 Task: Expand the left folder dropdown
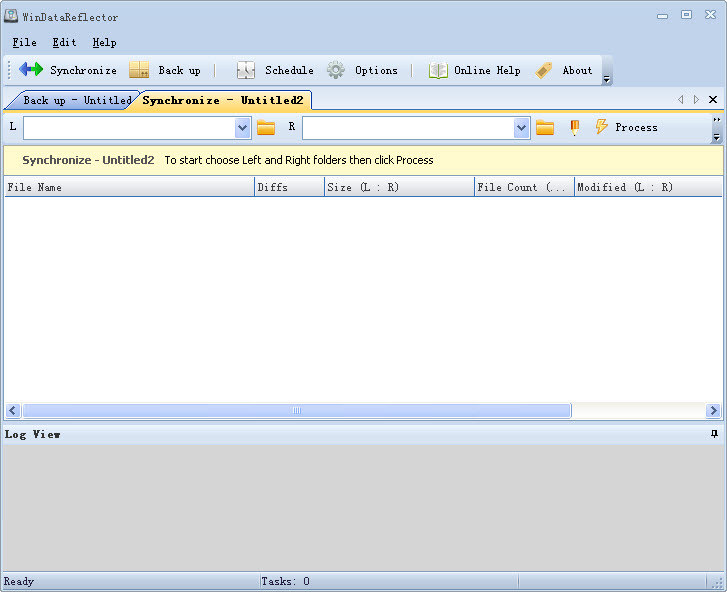click(243, 127)
